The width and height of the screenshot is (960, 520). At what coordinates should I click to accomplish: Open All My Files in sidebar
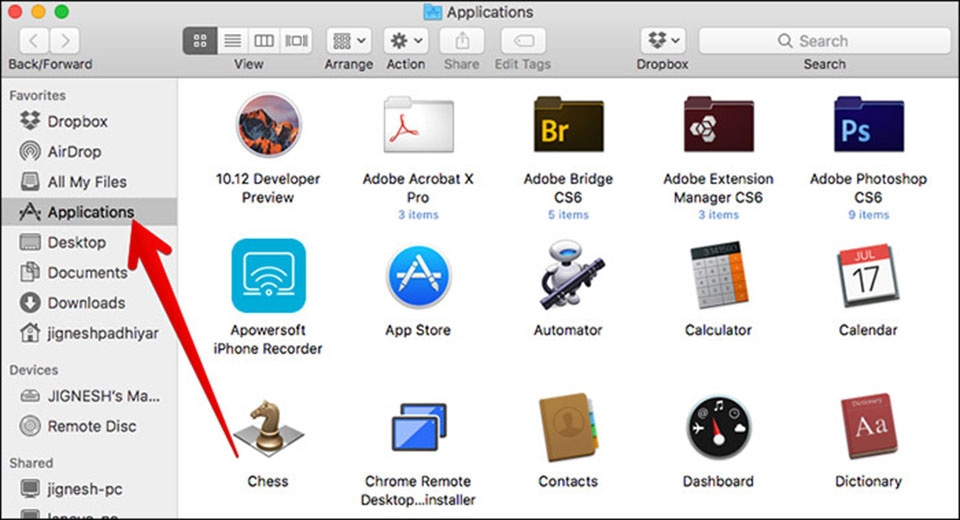[x=89, y=182]
